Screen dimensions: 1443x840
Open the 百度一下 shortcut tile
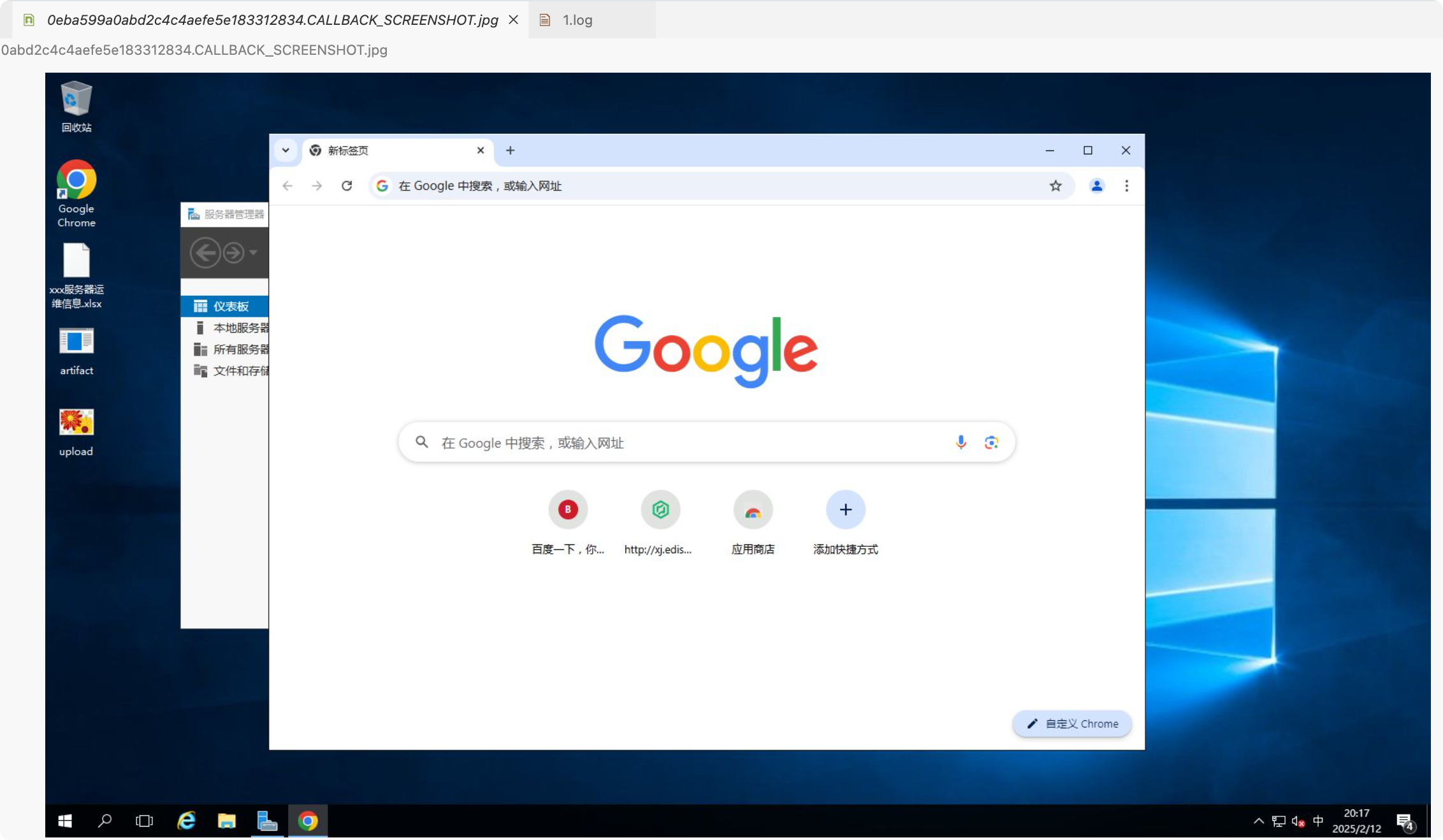point(568,523)
